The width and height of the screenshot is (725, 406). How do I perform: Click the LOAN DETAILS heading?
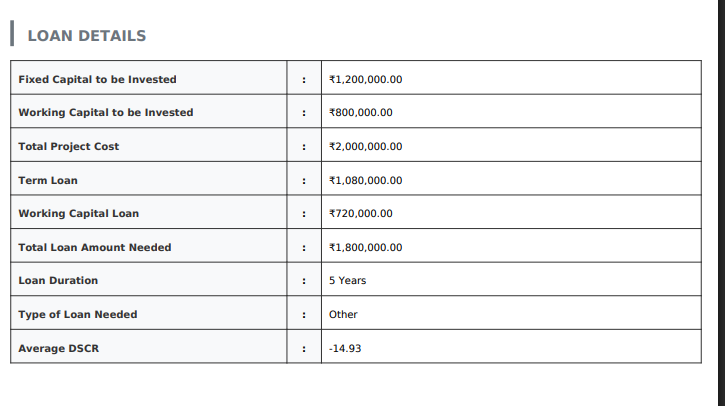(86, 36)
